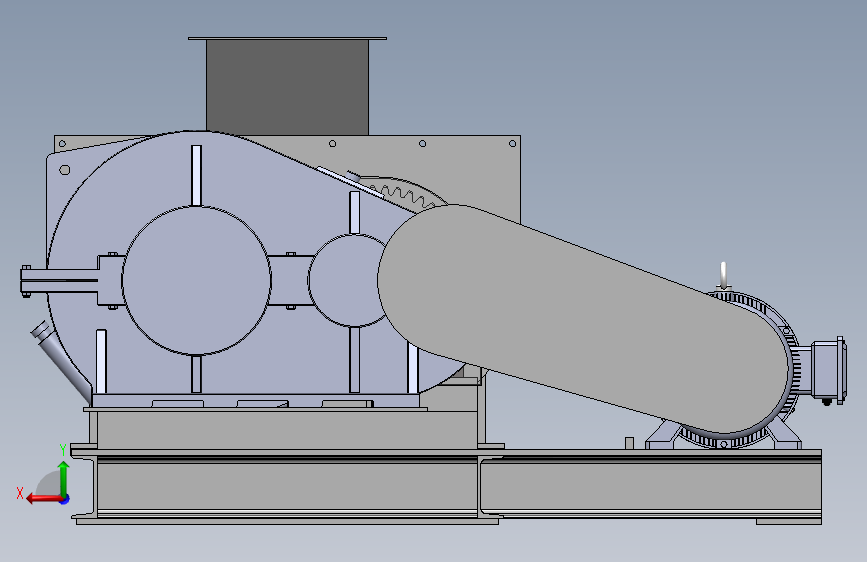The width and height of the screenshot is (867, 562).
Task: Click the blue Z axis dot of the triad
Action: click(x=65, y=499)
